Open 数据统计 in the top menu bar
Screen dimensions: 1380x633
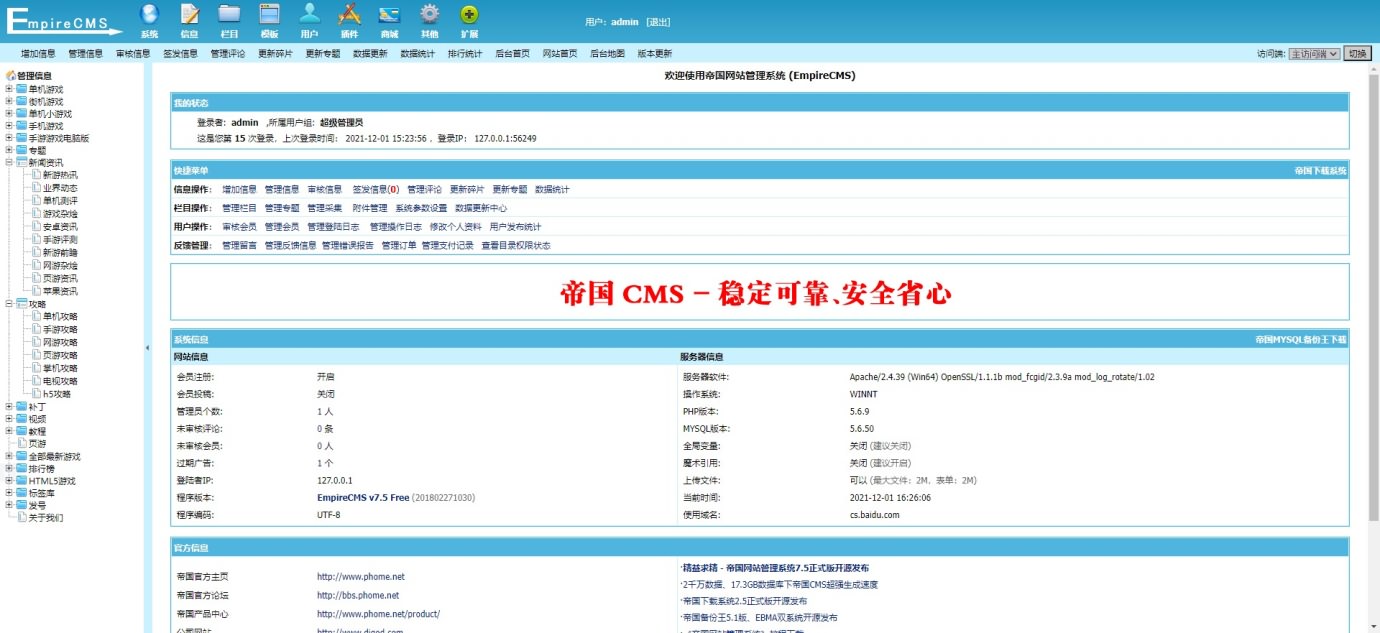(x=417, y=54)
